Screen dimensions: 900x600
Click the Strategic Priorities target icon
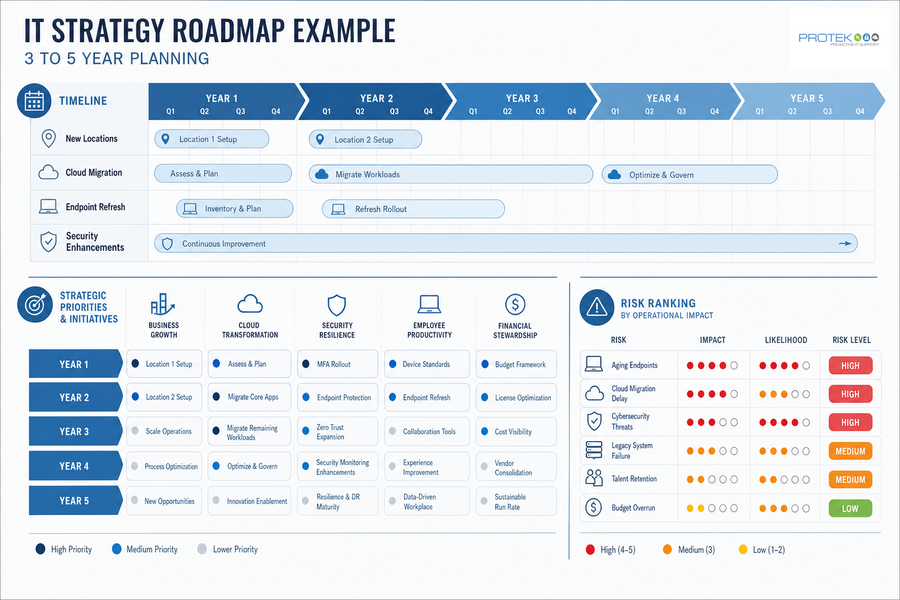click(34, 304)
